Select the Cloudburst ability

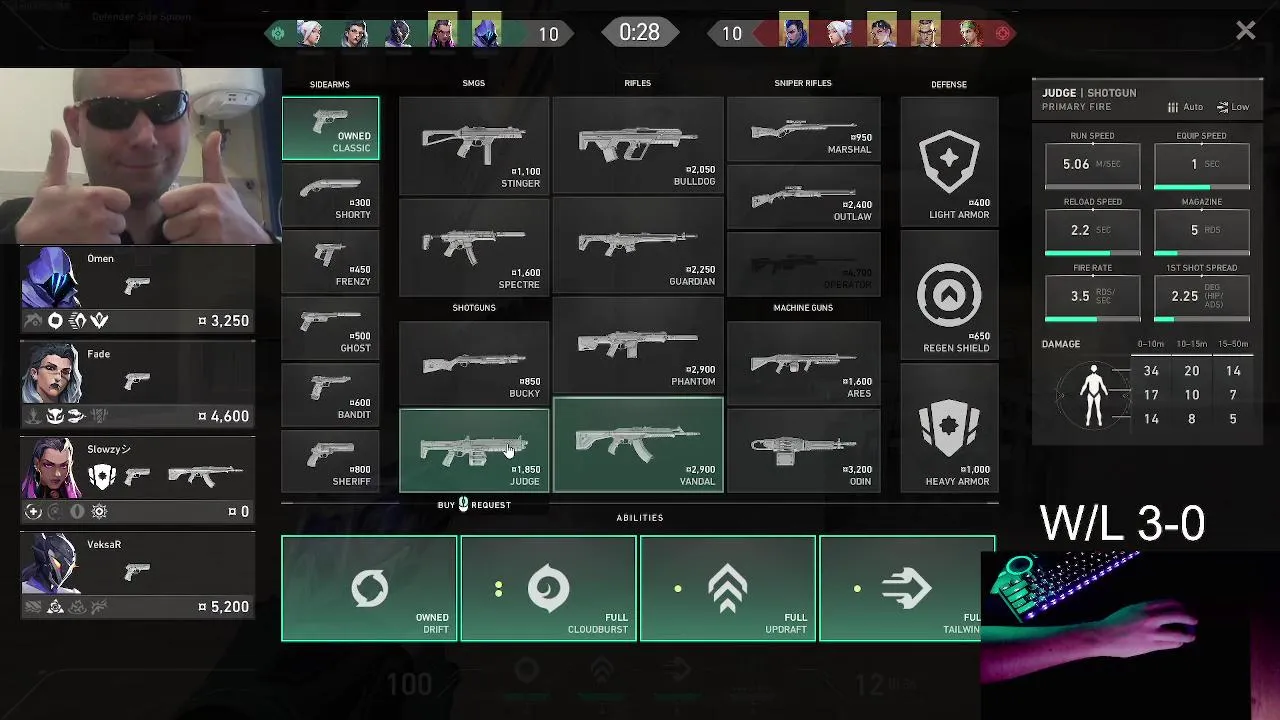(x=548, y=588)
